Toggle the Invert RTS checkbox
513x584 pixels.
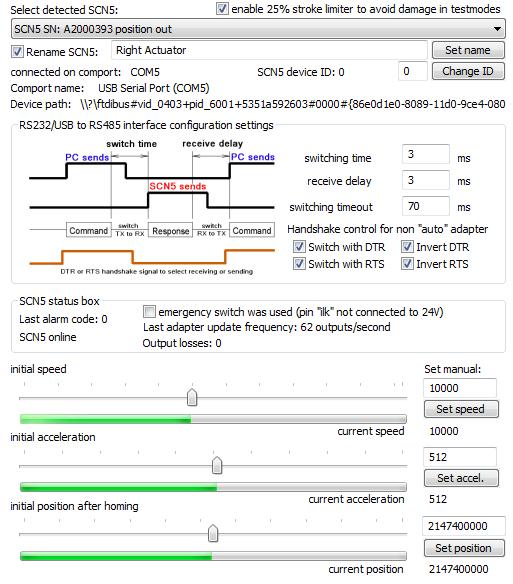pos(407,264)
